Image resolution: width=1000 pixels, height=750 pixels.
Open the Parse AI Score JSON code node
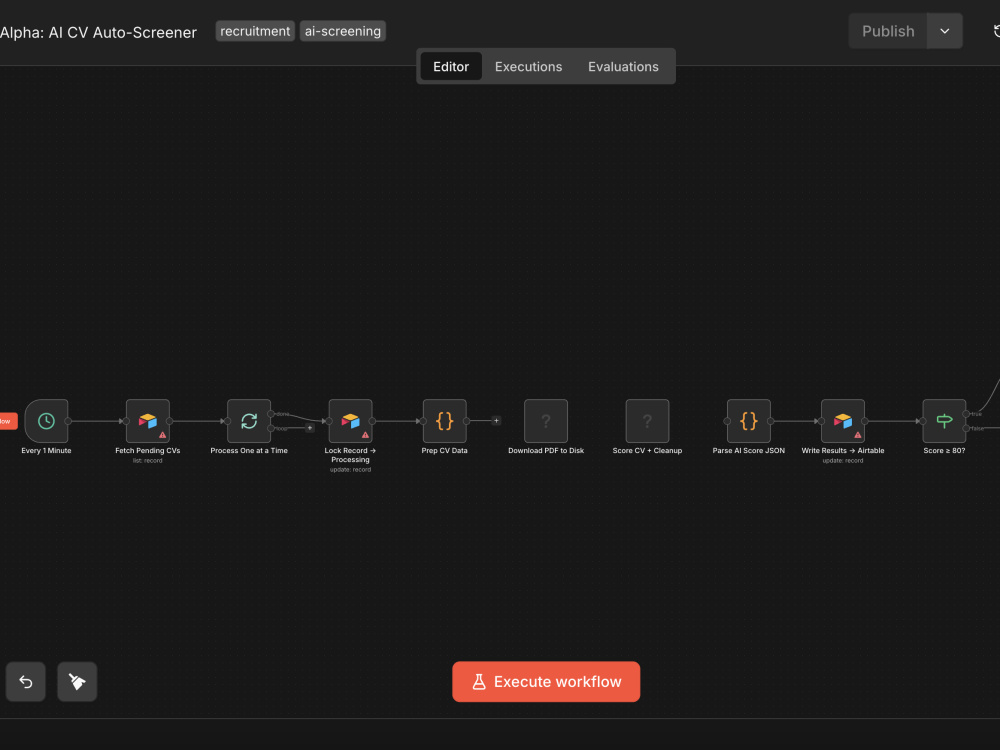pos(749,421)
